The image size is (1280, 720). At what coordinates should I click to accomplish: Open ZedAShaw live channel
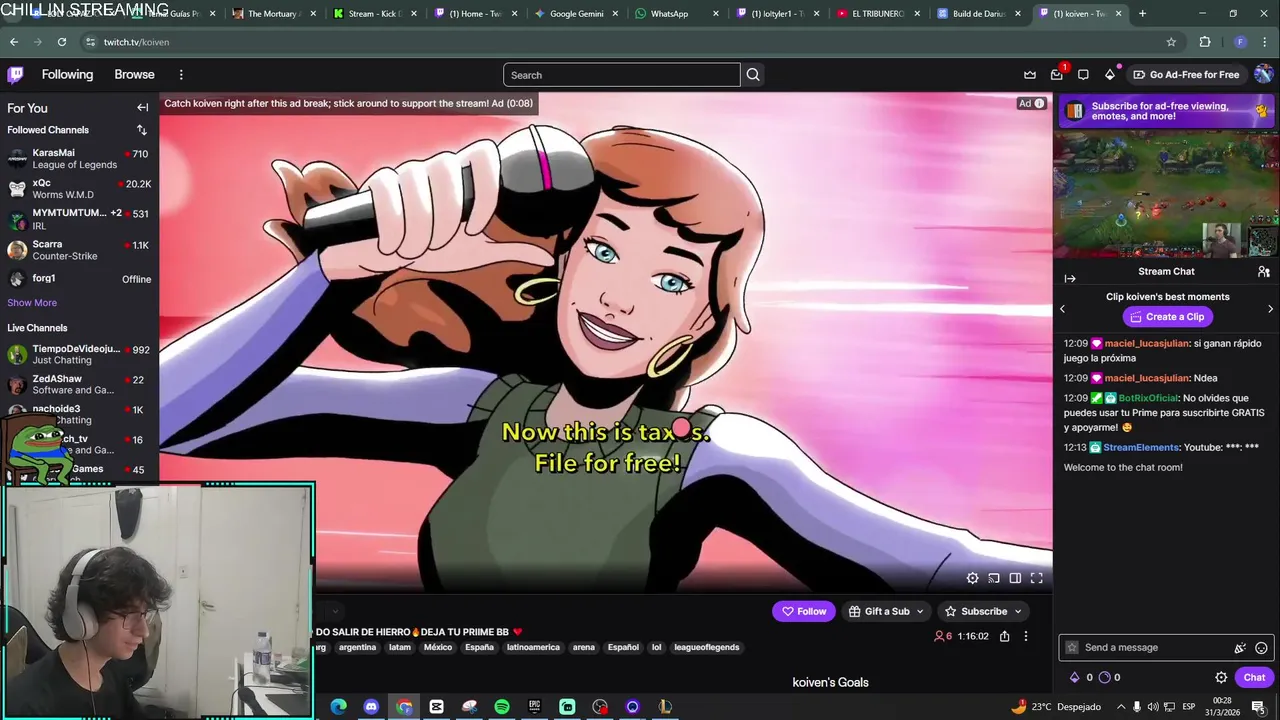pyautogui.click(x=79, y=385)
